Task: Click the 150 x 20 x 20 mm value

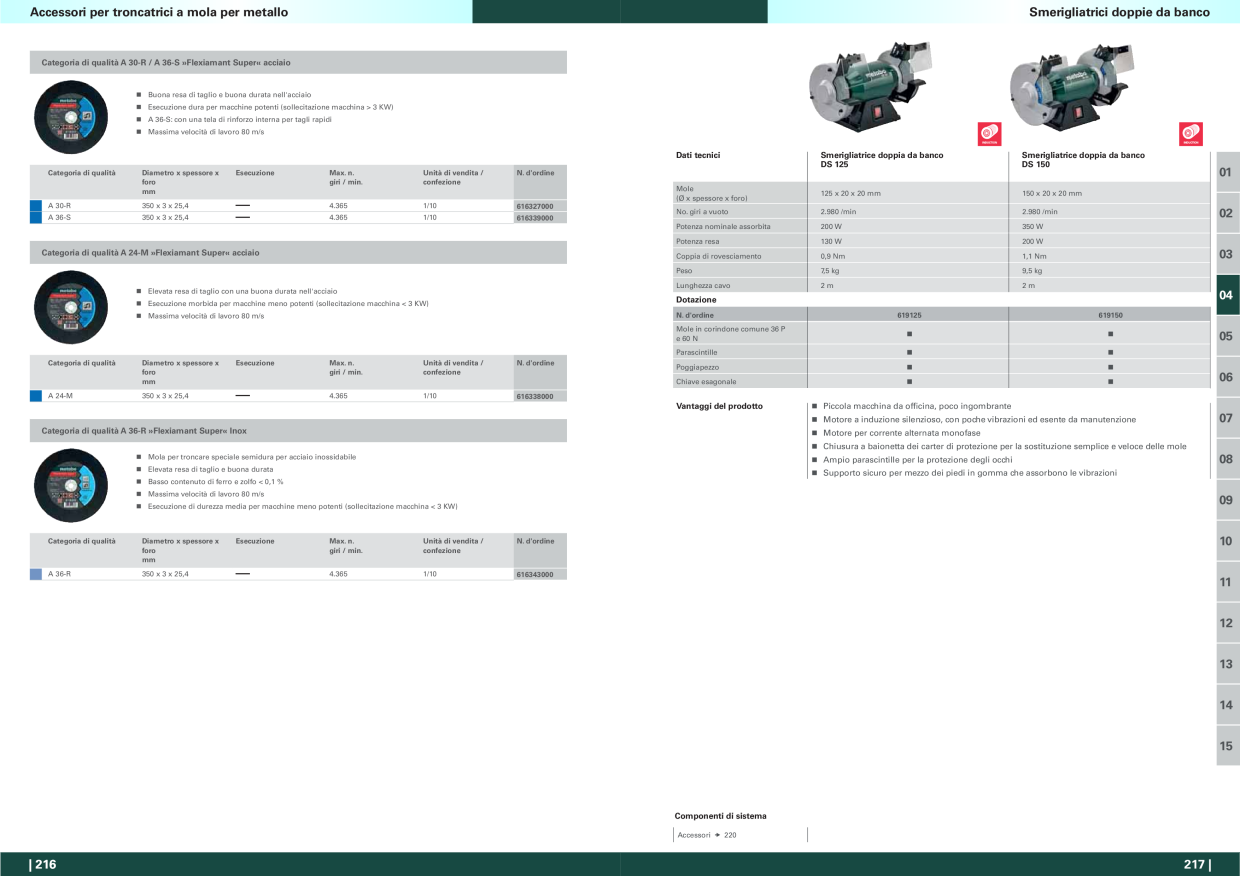Action: pyautogui.click(x=1052, y=193)
